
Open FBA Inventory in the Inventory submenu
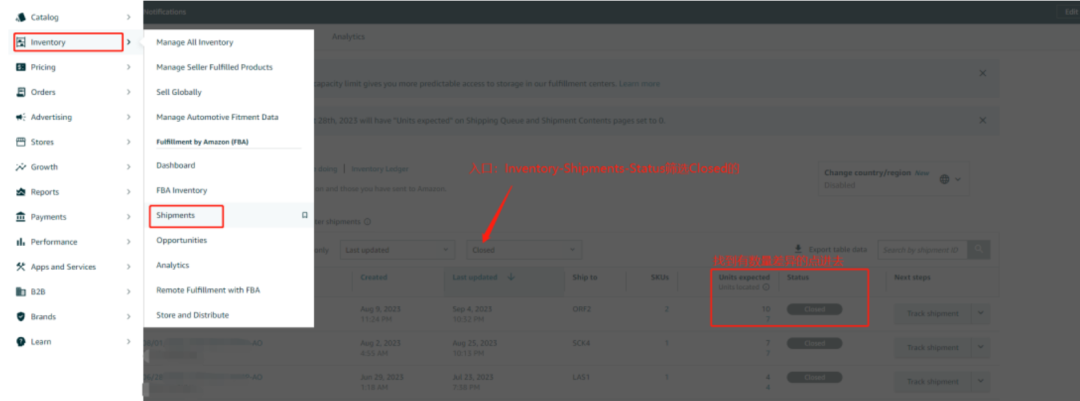coord(182,190)
